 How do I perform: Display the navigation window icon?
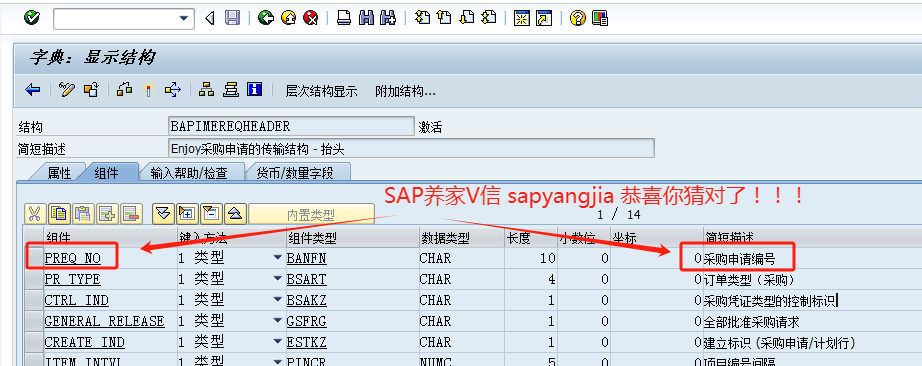230,90
